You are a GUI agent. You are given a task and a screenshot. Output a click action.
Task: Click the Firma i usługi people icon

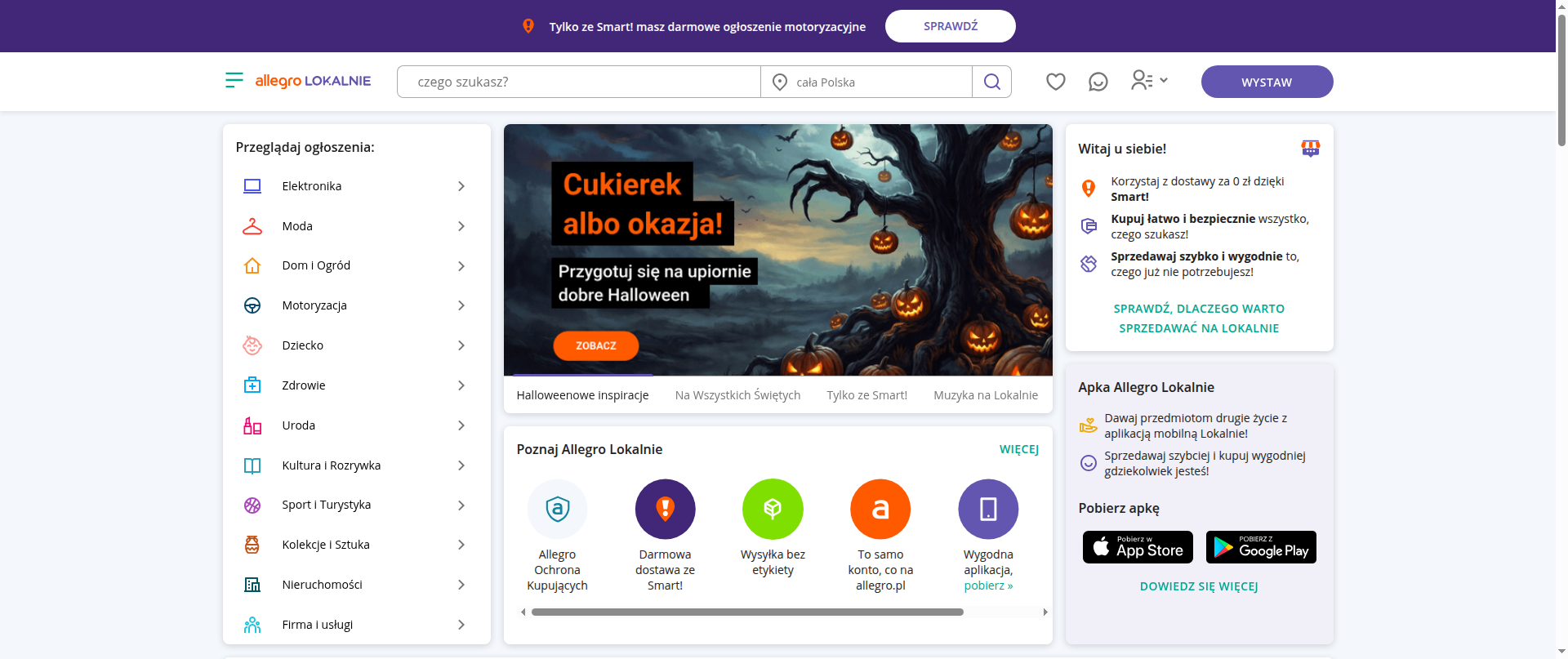252,625
